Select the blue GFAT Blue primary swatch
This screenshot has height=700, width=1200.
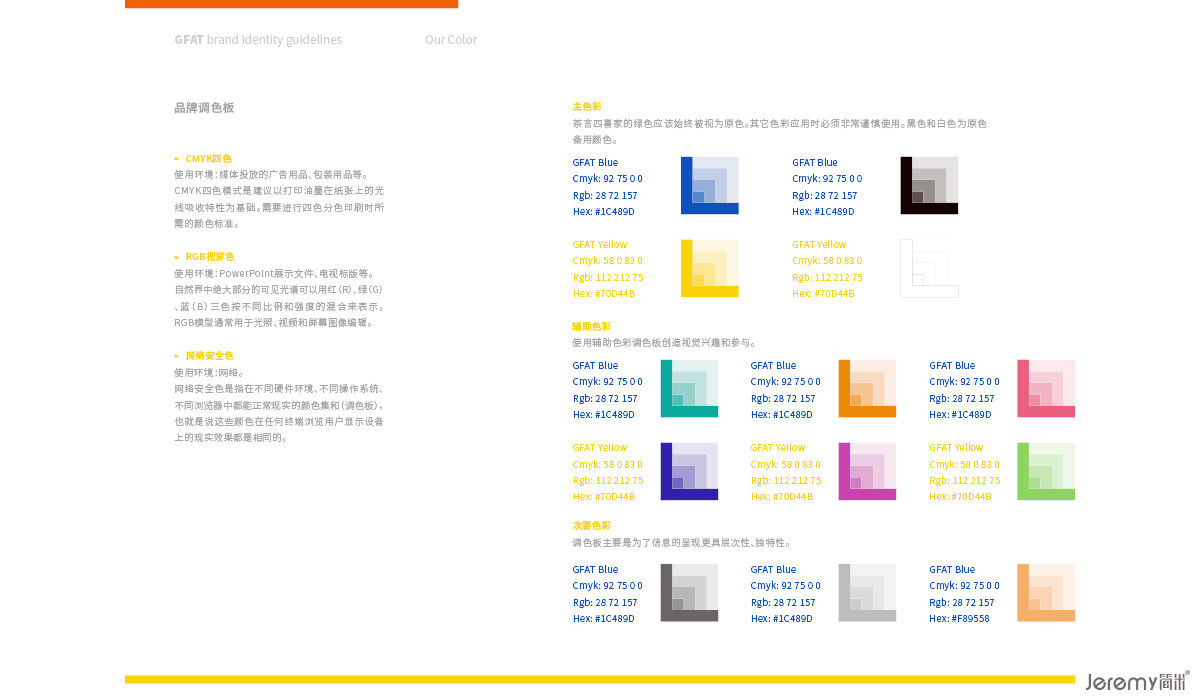(709, 186)
